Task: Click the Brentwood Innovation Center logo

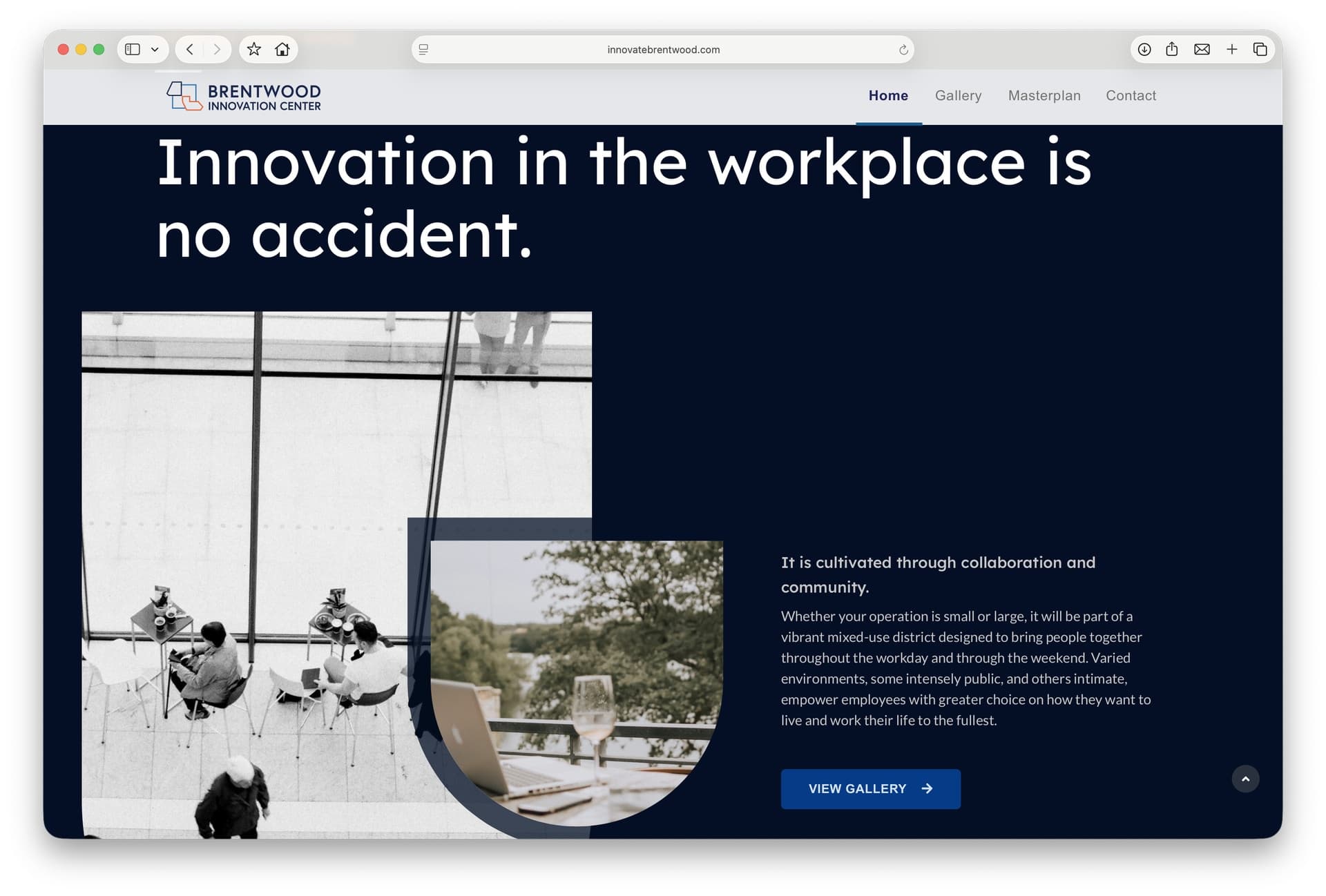Action: tap(242, 96)
